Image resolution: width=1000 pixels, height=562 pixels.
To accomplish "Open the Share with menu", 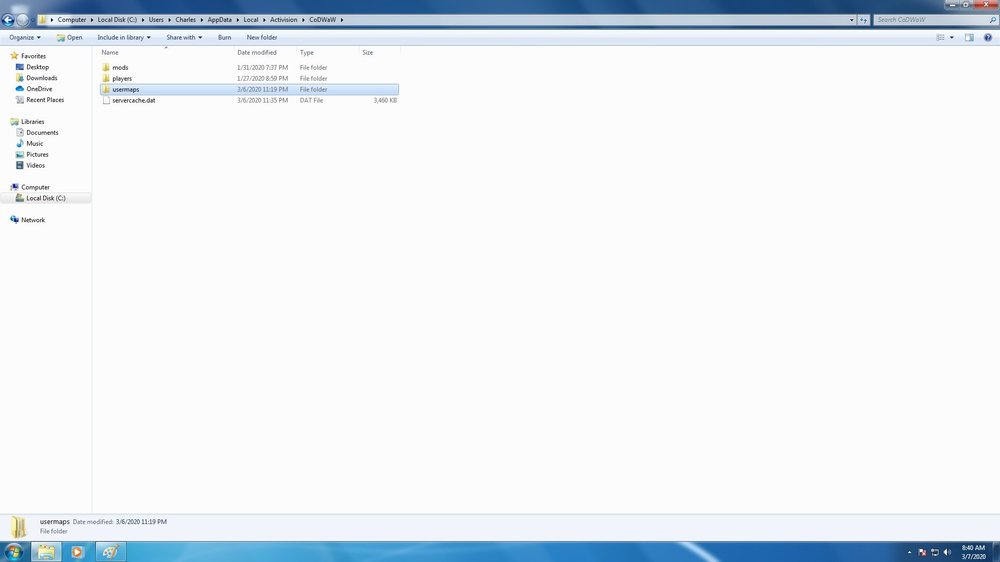I will pyautogui.click(x=184, y=37).
